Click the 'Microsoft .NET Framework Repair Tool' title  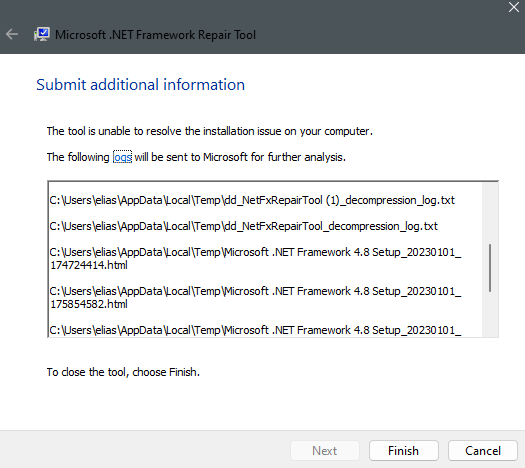point(155,35)
